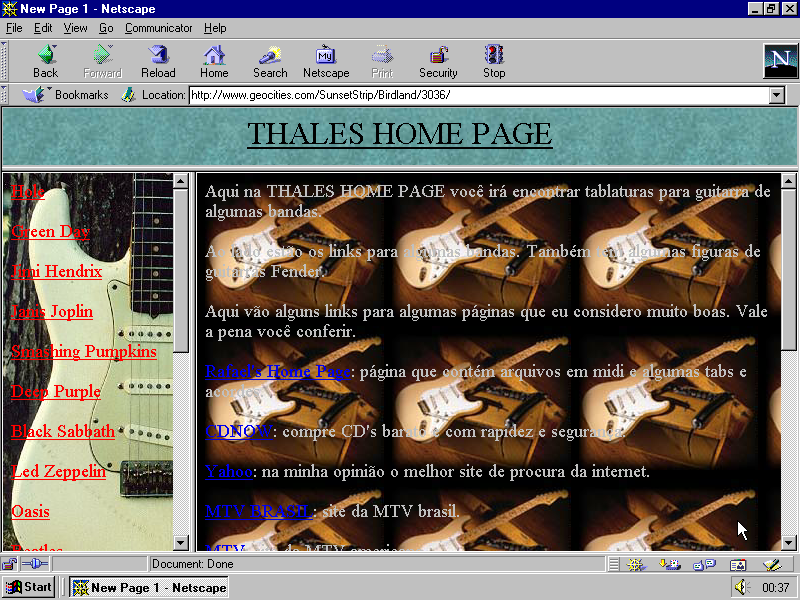The image size is (800, 600).
Task: Open the Help menu
Action: (215, 28)
